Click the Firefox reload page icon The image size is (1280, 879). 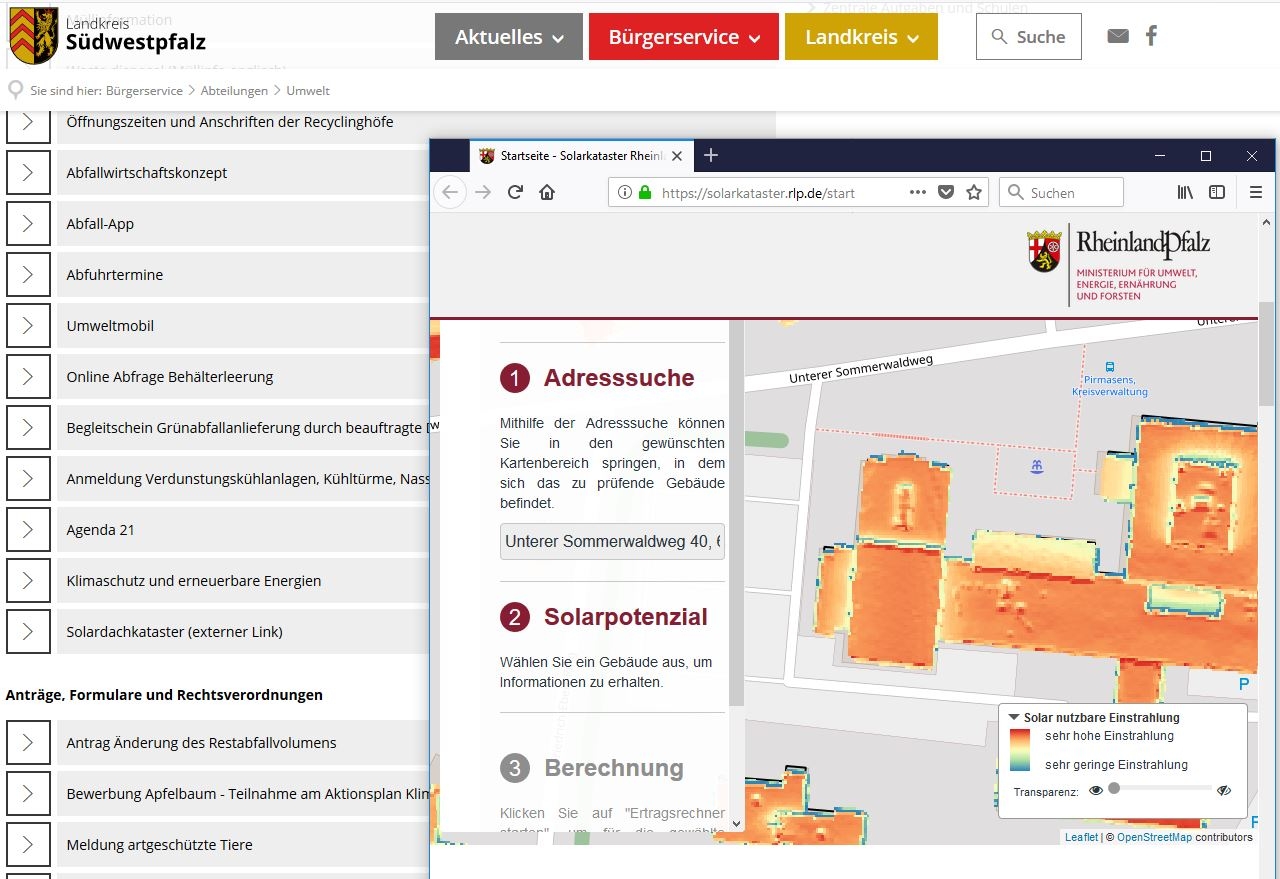click(515, 192)
